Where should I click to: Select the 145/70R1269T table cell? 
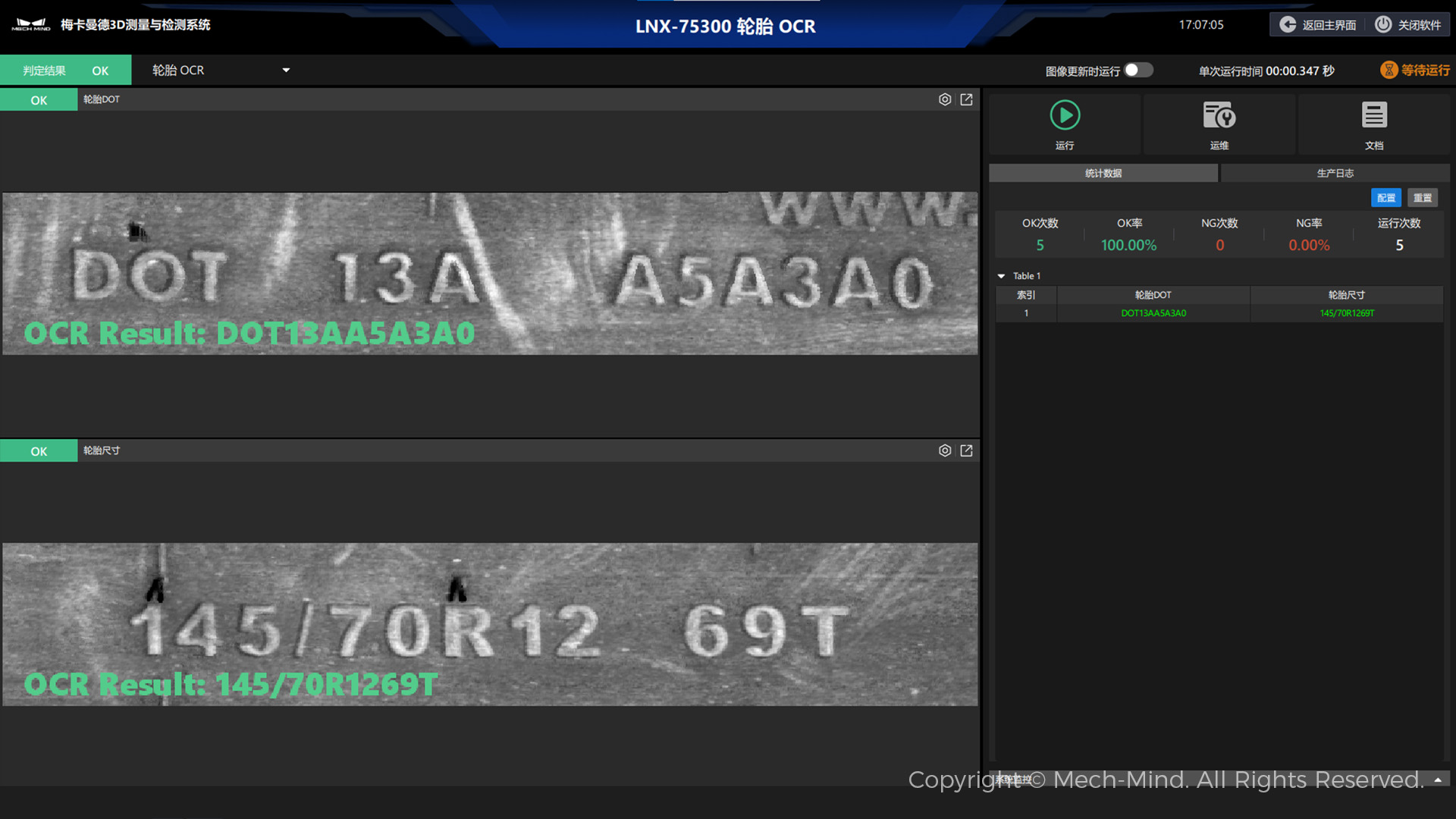(x=1347, y=313)
